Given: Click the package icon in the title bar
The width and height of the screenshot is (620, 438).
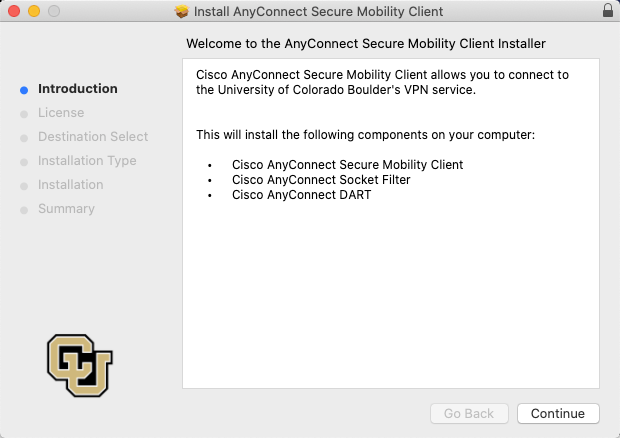Looking at the screenshot, I should [181, 11].
